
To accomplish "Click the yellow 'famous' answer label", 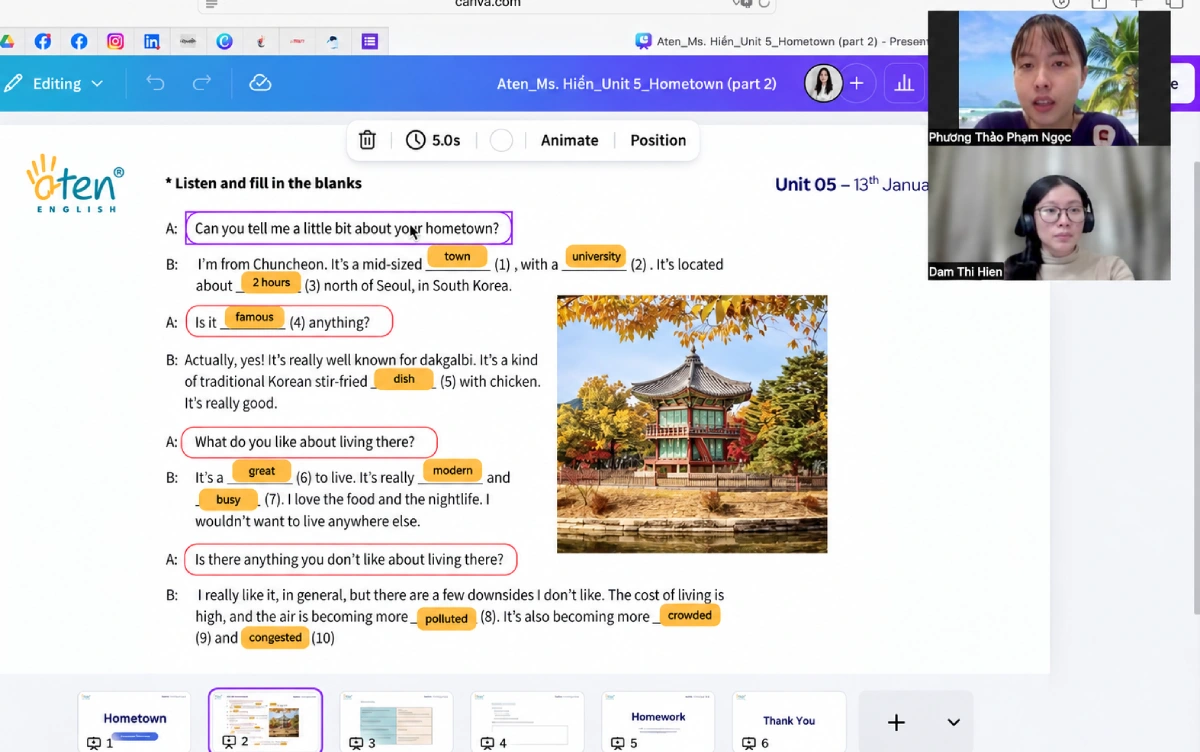I will (254, 317).
